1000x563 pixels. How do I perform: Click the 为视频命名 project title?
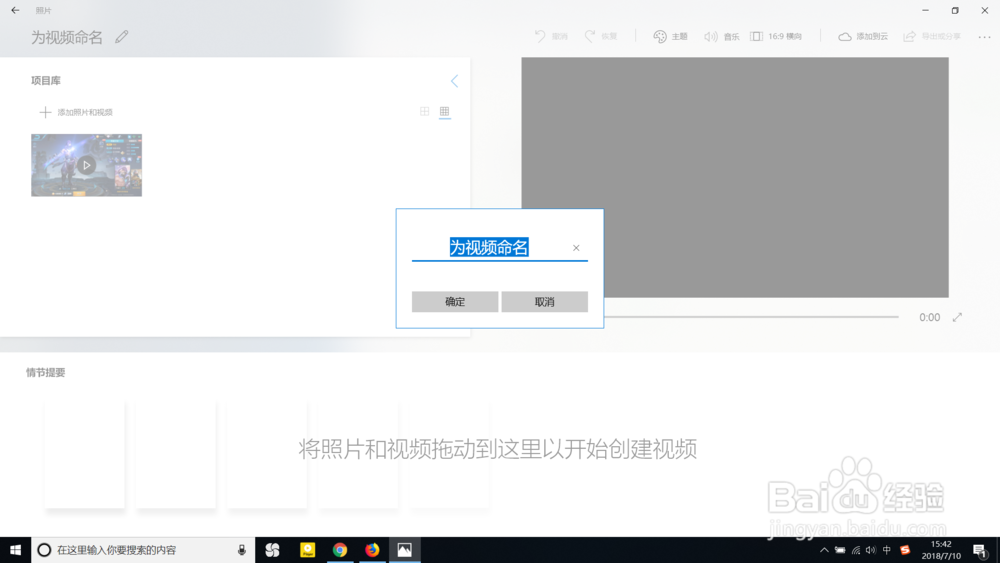tap(67, 38)
